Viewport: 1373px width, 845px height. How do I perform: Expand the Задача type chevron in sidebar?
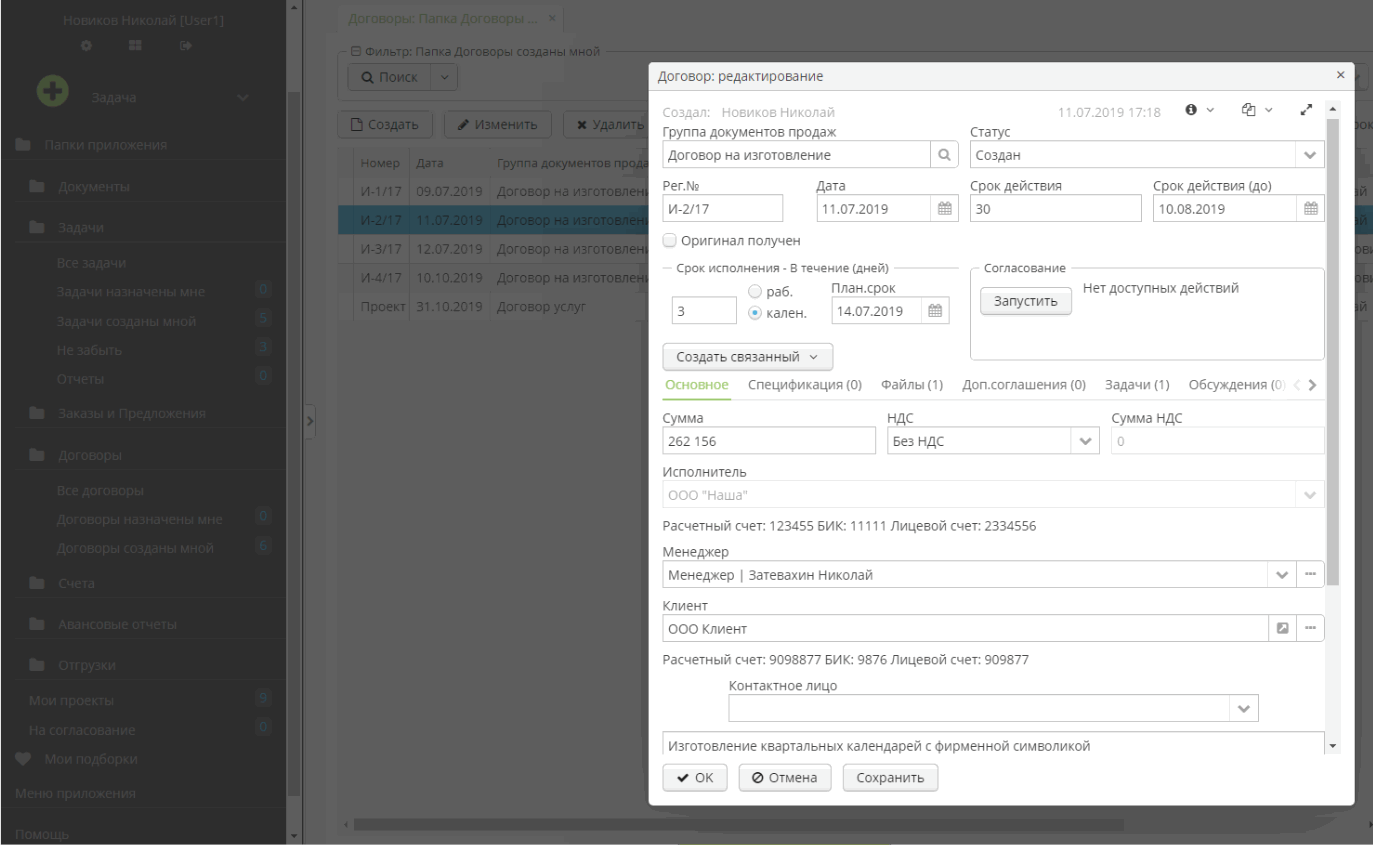point(241,98)
